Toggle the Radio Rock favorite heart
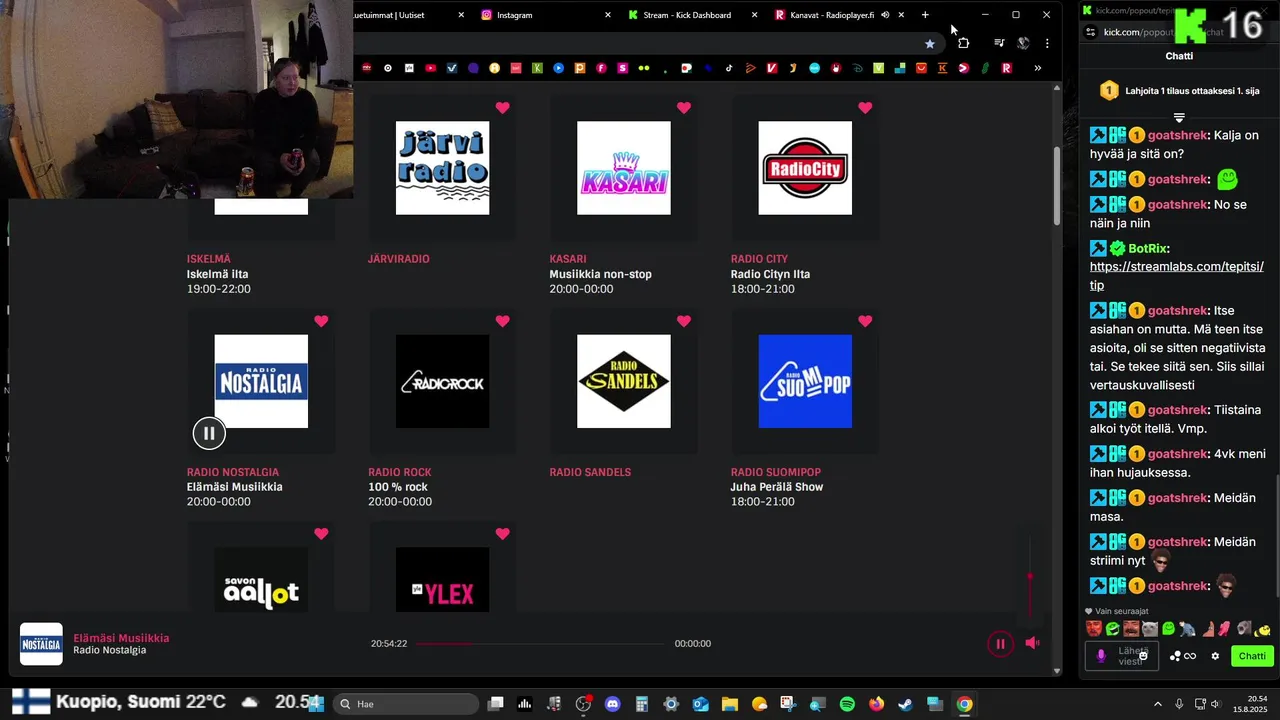Screen dimensions: 1280x720 pyautogui.click(x=503, y=321)
